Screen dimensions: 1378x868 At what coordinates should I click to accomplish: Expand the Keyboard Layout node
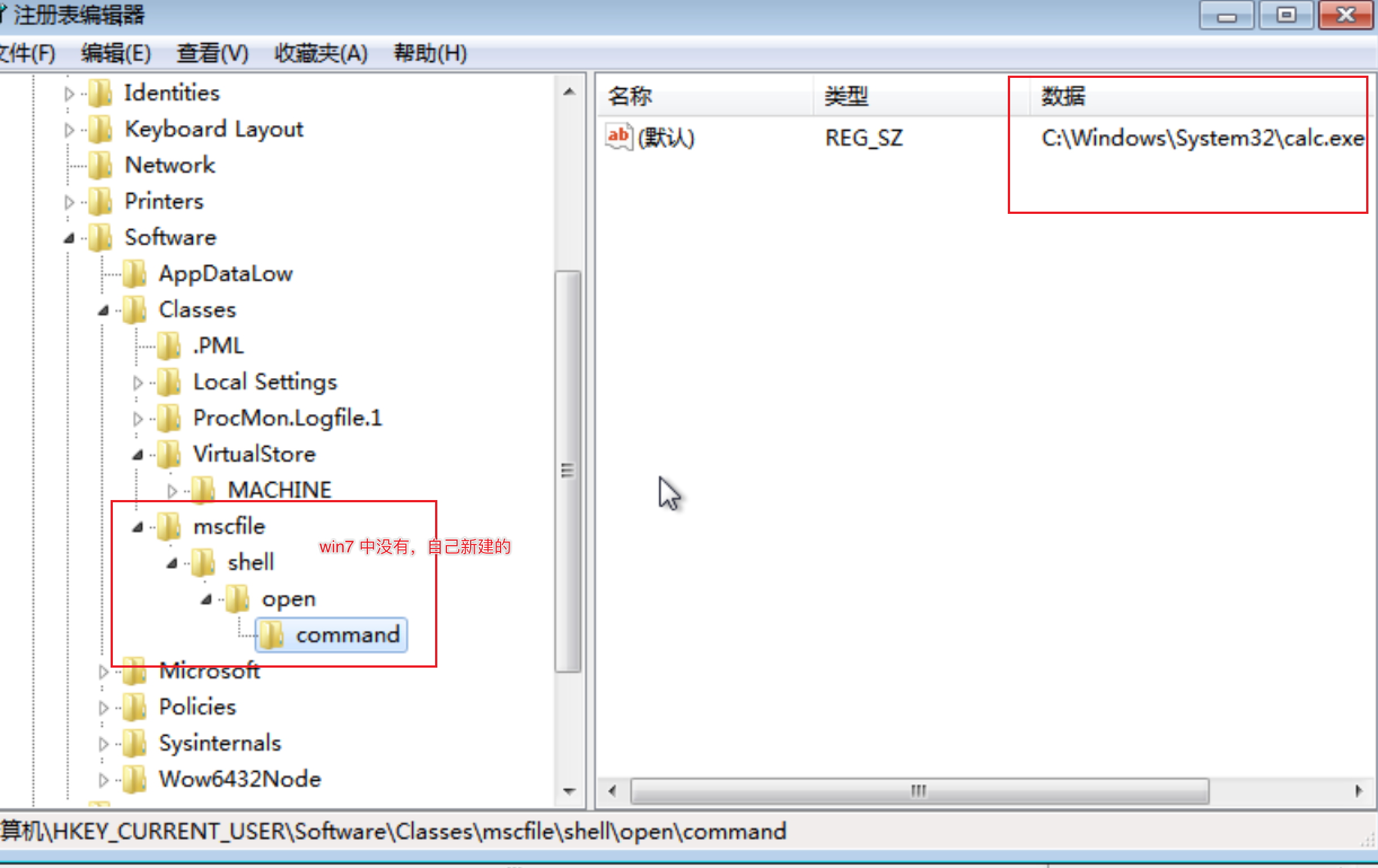[x=69, y=130]
